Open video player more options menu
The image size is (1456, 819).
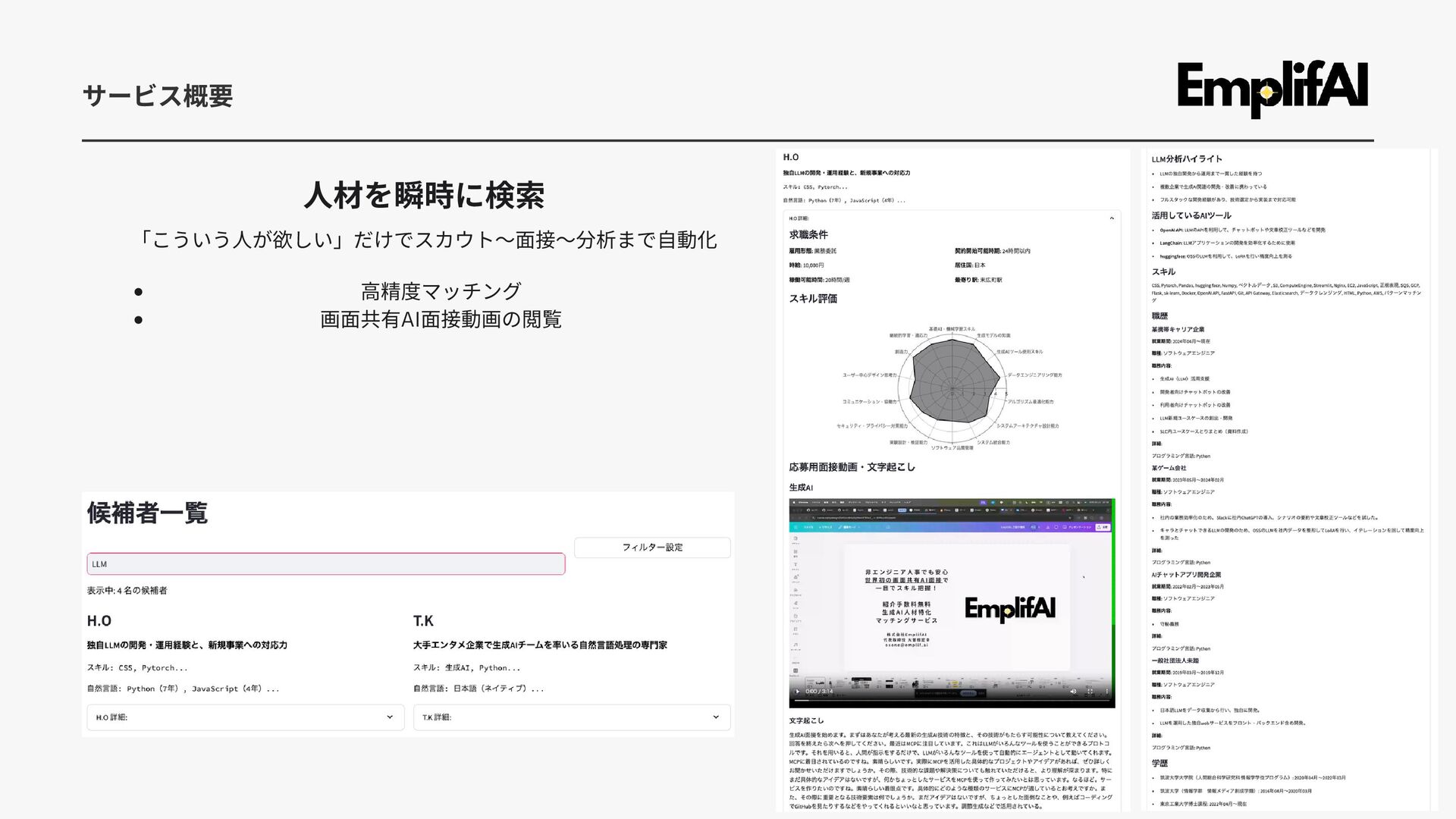[1107, 691]
